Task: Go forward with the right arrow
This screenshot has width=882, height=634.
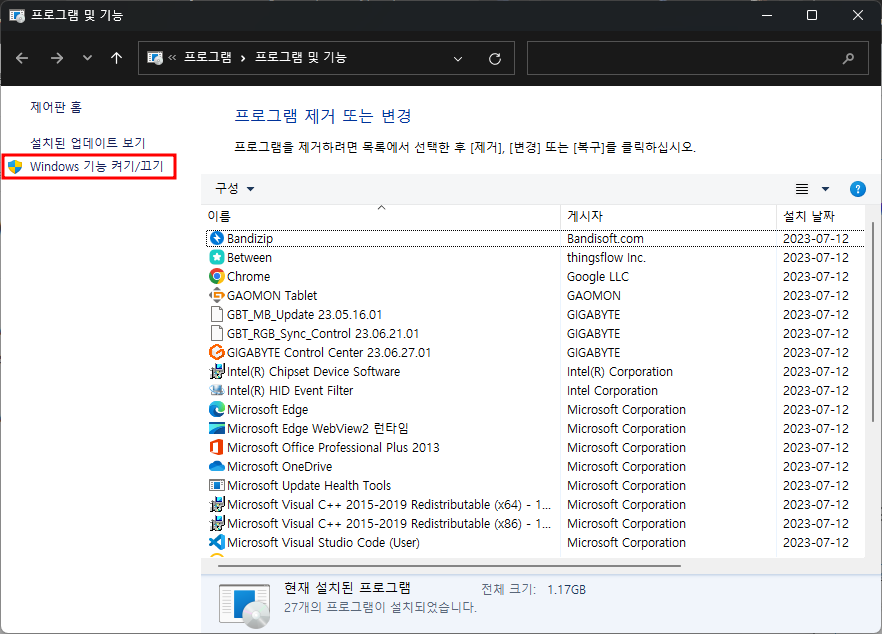Action: click(57, 58)
